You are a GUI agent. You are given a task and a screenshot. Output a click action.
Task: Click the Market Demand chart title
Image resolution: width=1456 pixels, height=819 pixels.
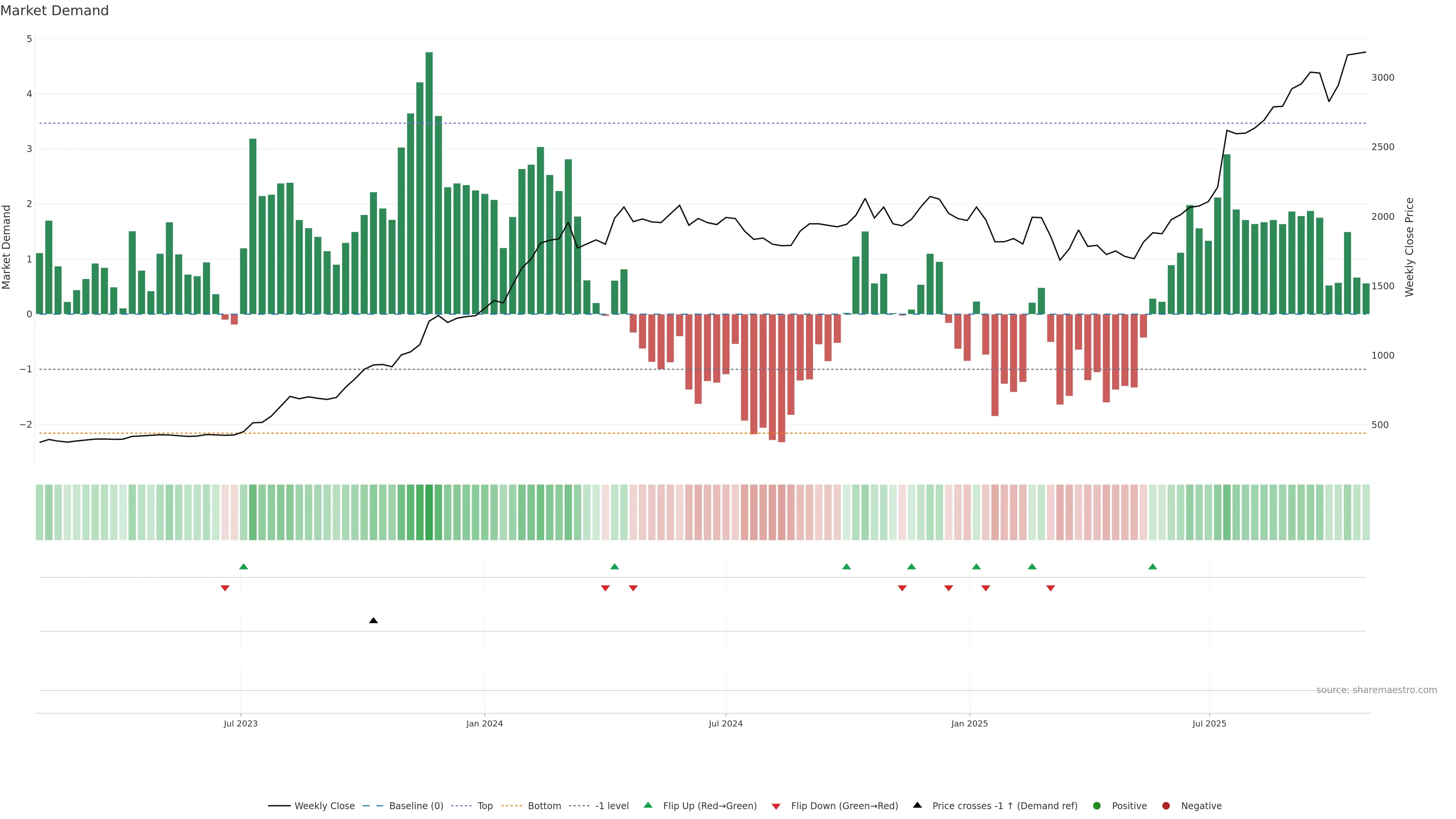click(54, 11)
